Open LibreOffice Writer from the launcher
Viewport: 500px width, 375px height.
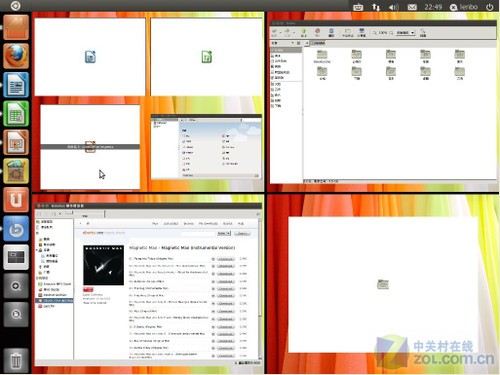pos(16,85)
